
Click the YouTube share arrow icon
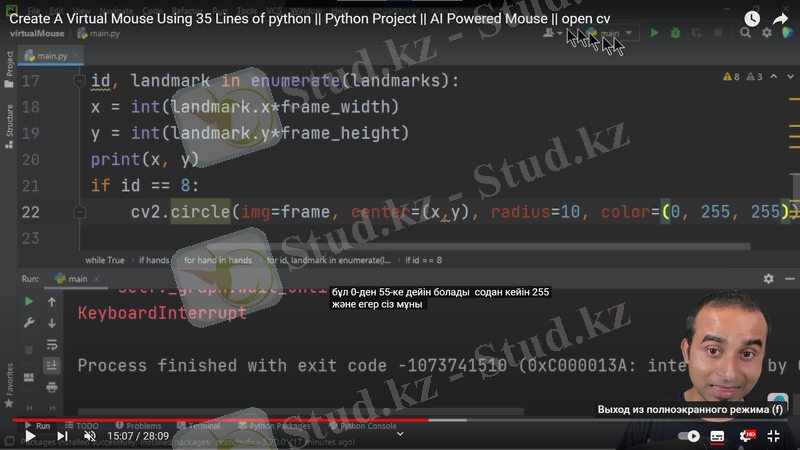point(781,19)
